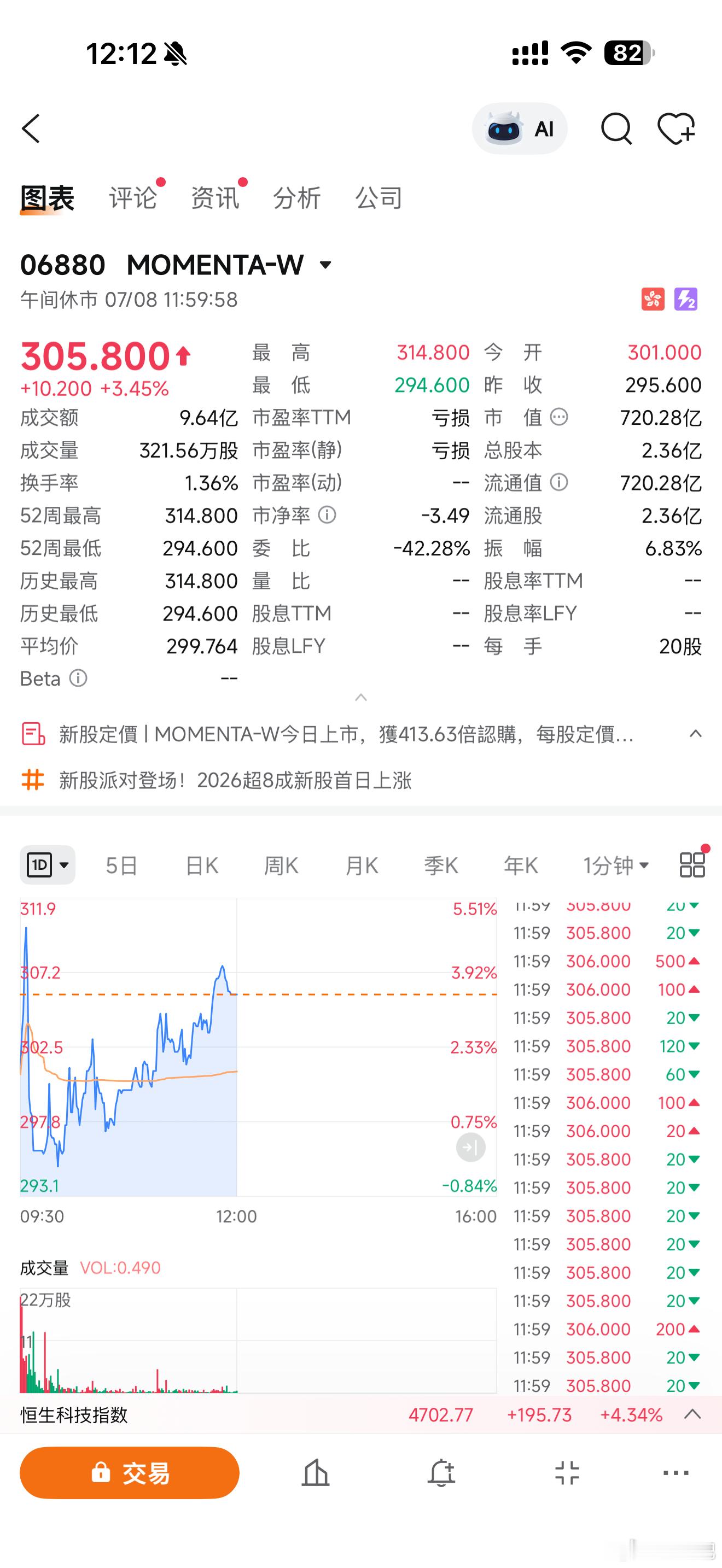Image resolution: width=722 pixels, height=1568 pixels.
Task: Select the 季K chart period
Action: [x=441, y=865]
